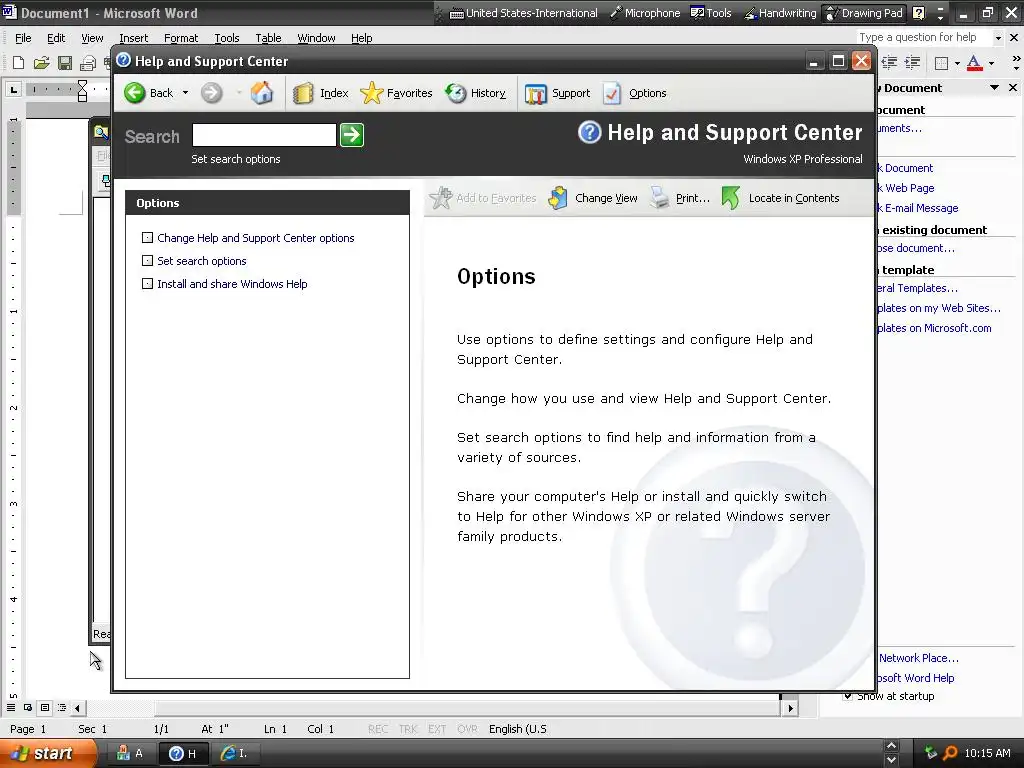This screenshot has width=1024, height=768.
Task: Open language bar options arrow
Action: (940, 17)
